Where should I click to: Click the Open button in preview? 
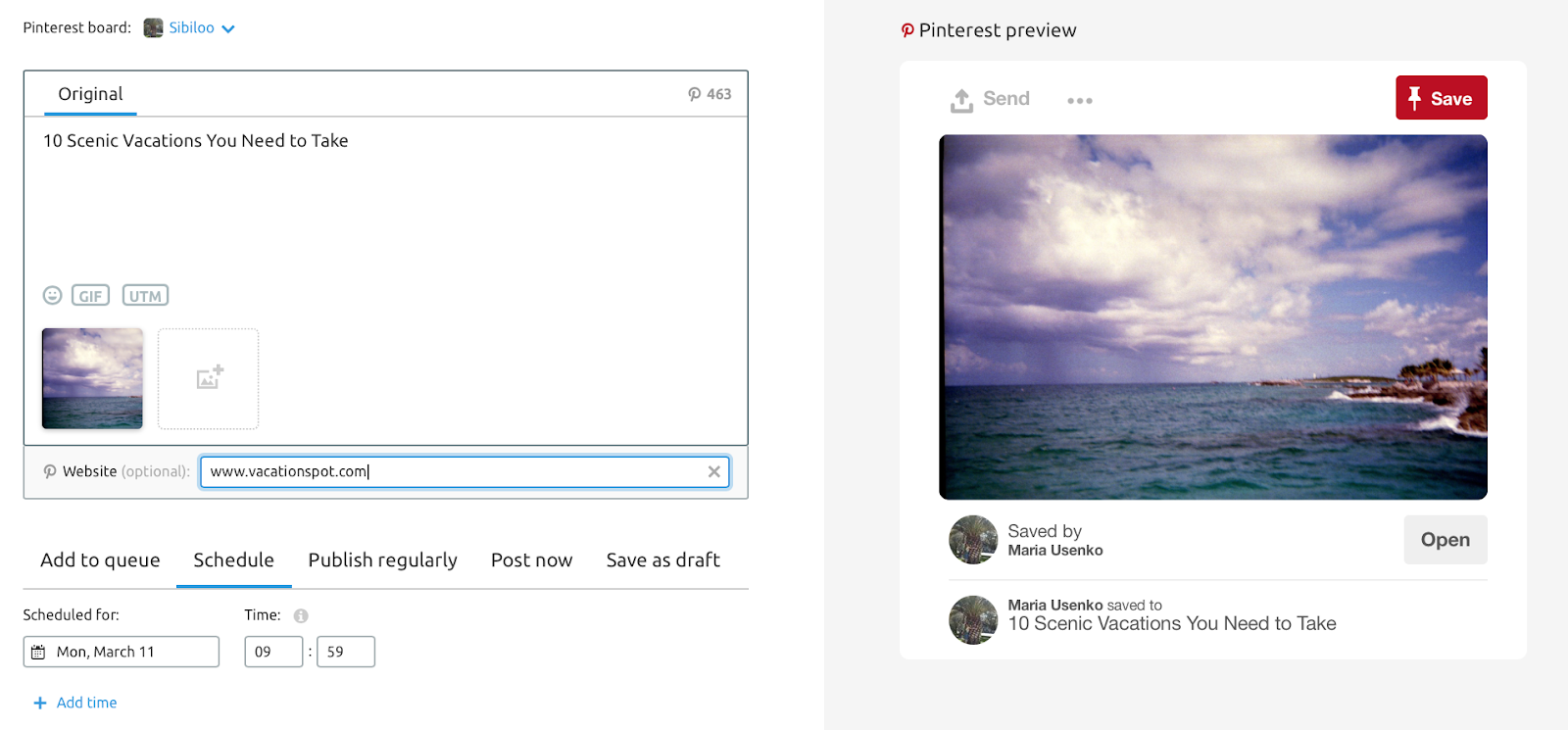(1445, 540)
